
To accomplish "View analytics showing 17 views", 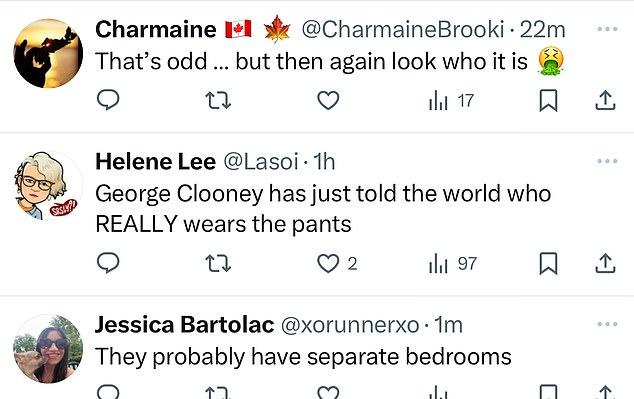I will click(x=451, y=101).
